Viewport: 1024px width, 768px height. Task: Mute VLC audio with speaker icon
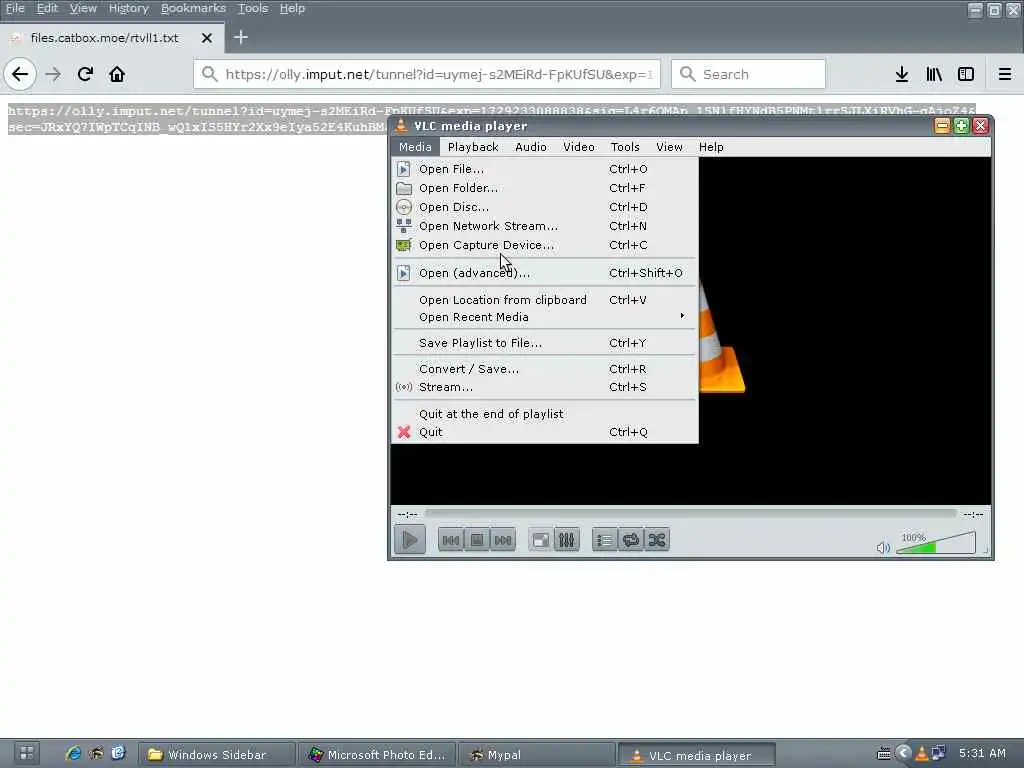coord(883,547)
